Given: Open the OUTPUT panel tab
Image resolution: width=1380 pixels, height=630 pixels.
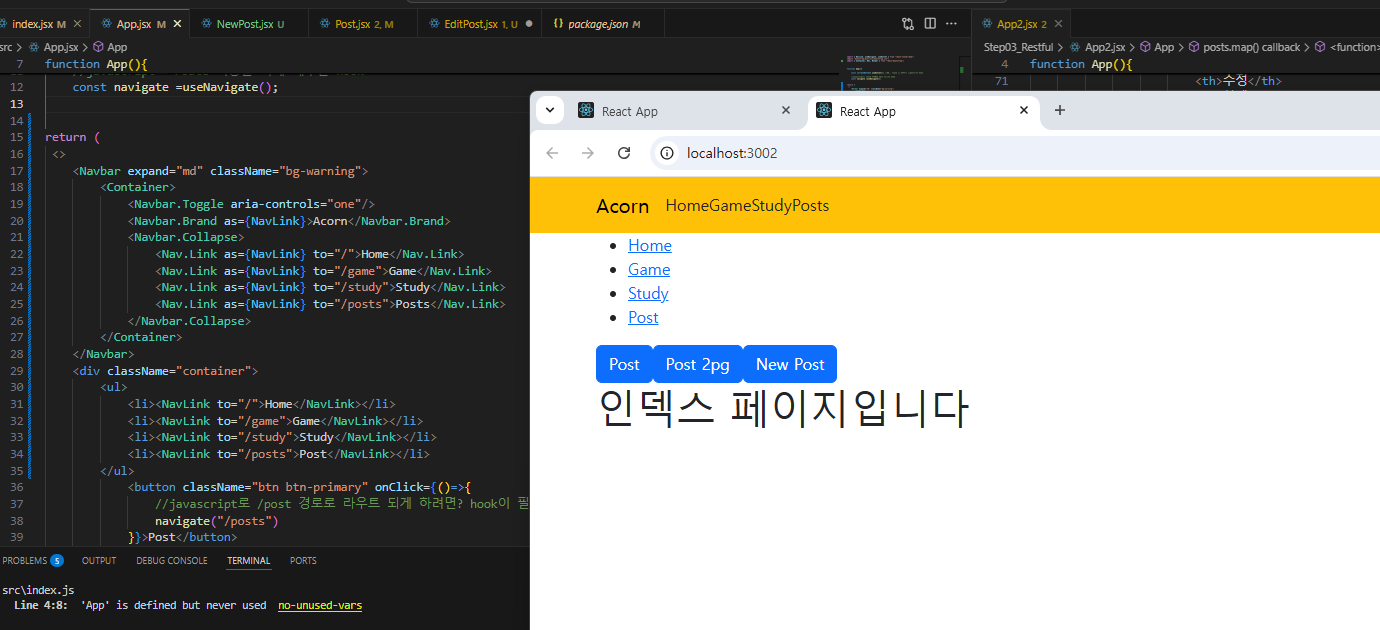Looking at the screenshot, I should click(99, 561).
